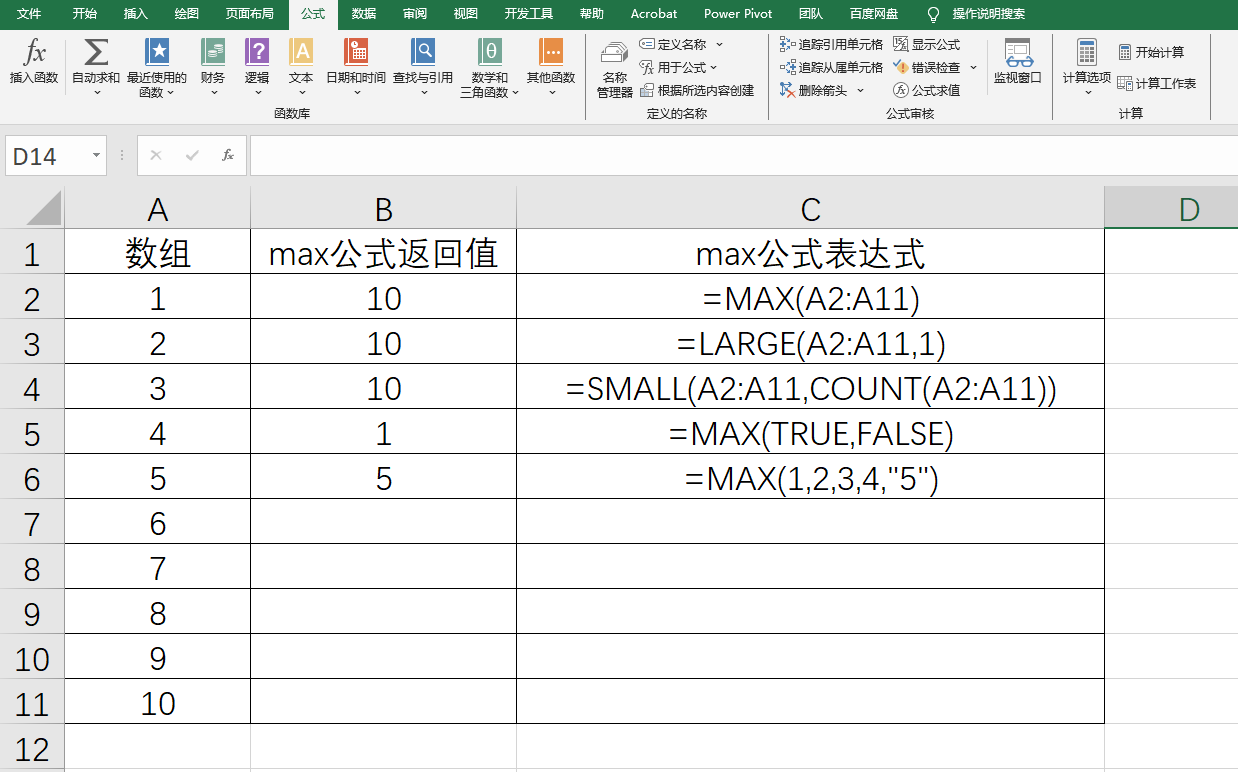Open Date and Time (日期和时间) functions
The width and height of the screenshot is (1238, 772).
[356, 68]
